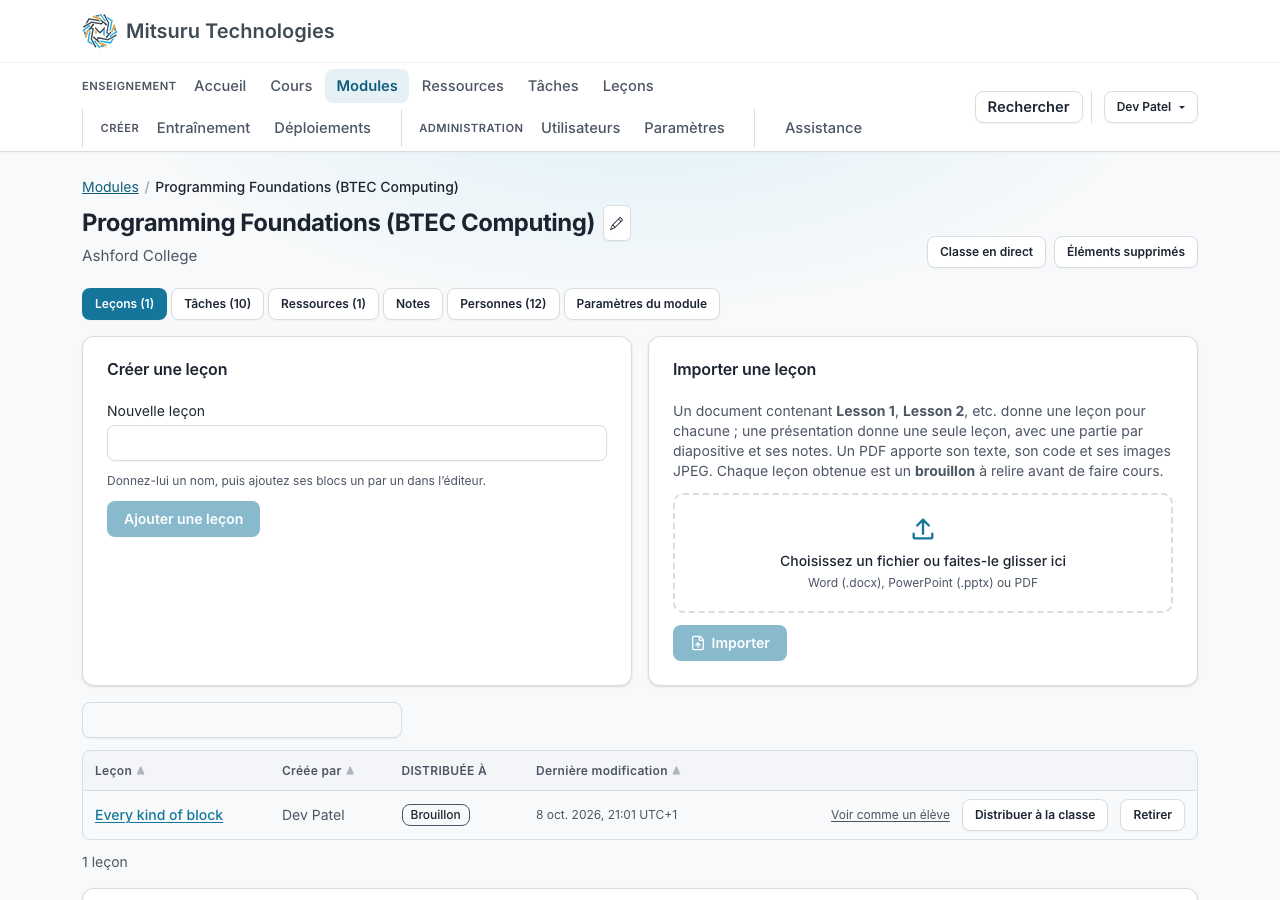The width and height of the screenshot is (1280, 900).
Task: Click the Mitsuru Technologies logo icon
Action: tap(100, 31)
